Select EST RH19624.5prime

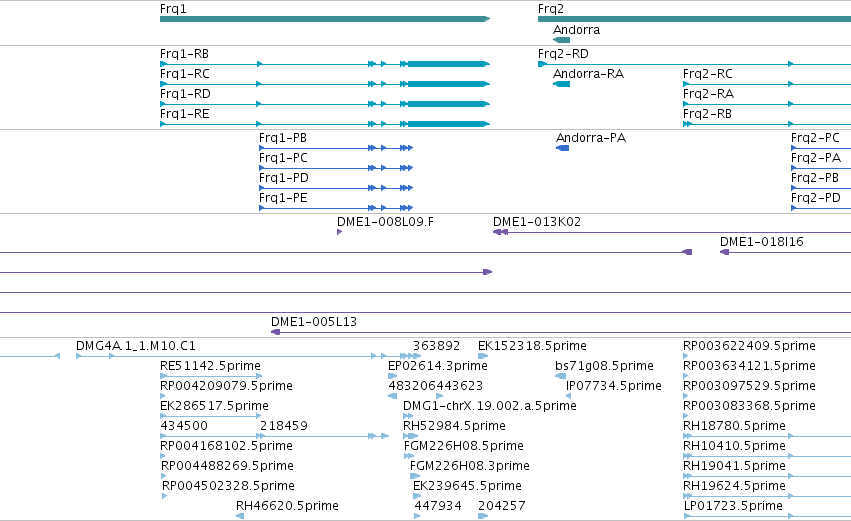734,486
